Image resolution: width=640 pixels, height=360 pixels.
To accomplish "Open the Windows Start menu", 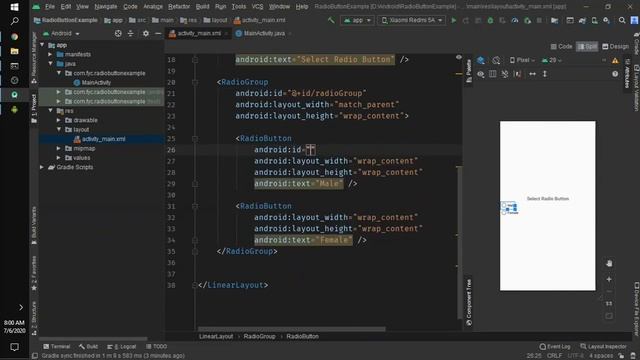I will pos(14,7).
